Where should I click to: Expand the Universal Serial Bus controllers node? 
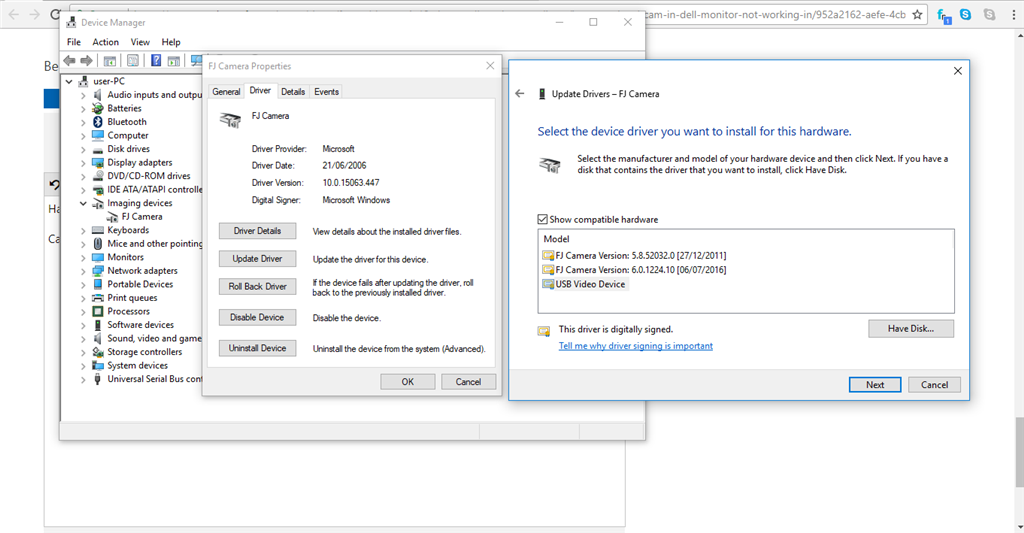83,380
